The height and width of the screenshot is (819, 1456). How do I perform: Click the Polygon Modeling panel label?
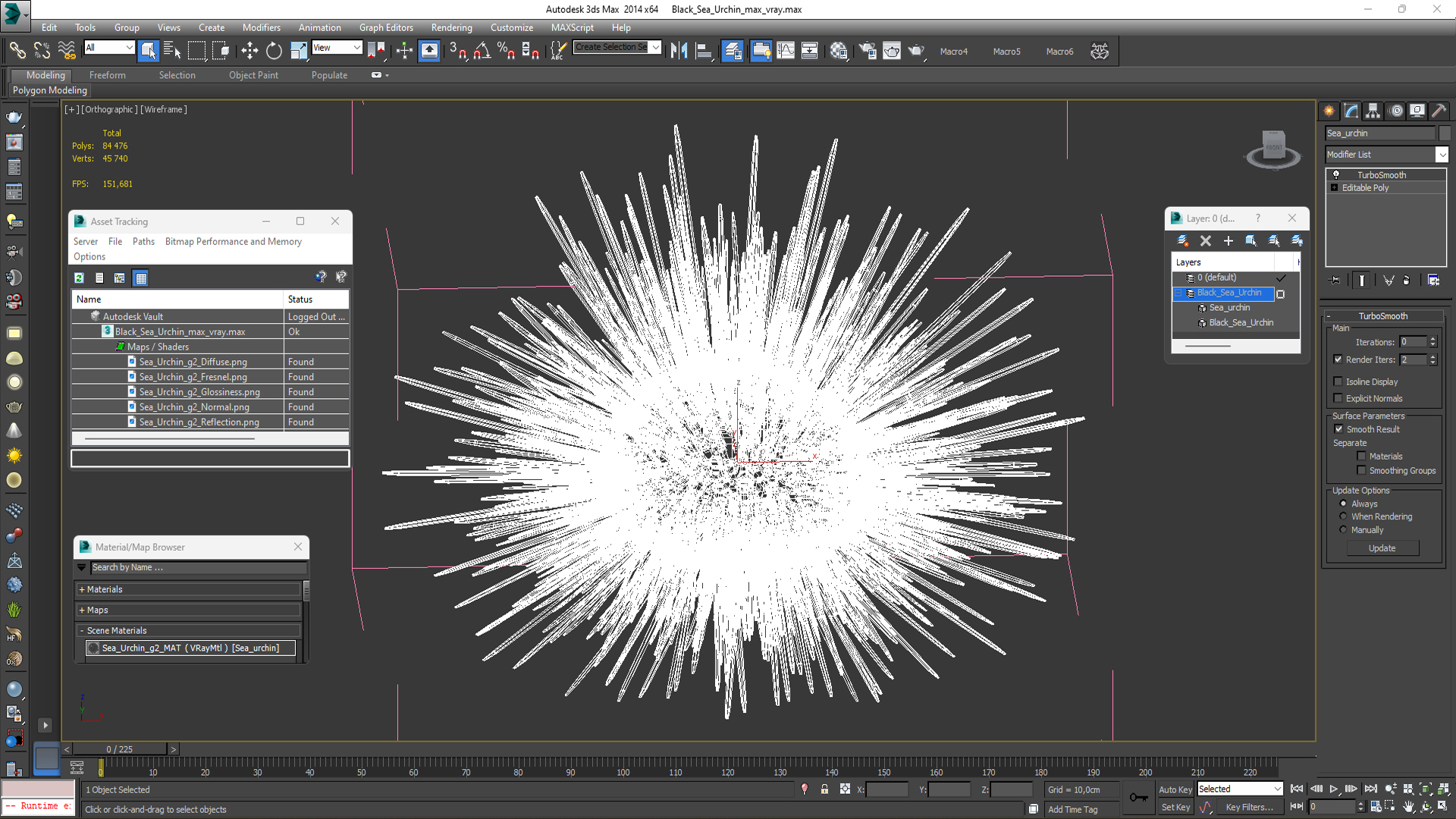pos(50,90)
